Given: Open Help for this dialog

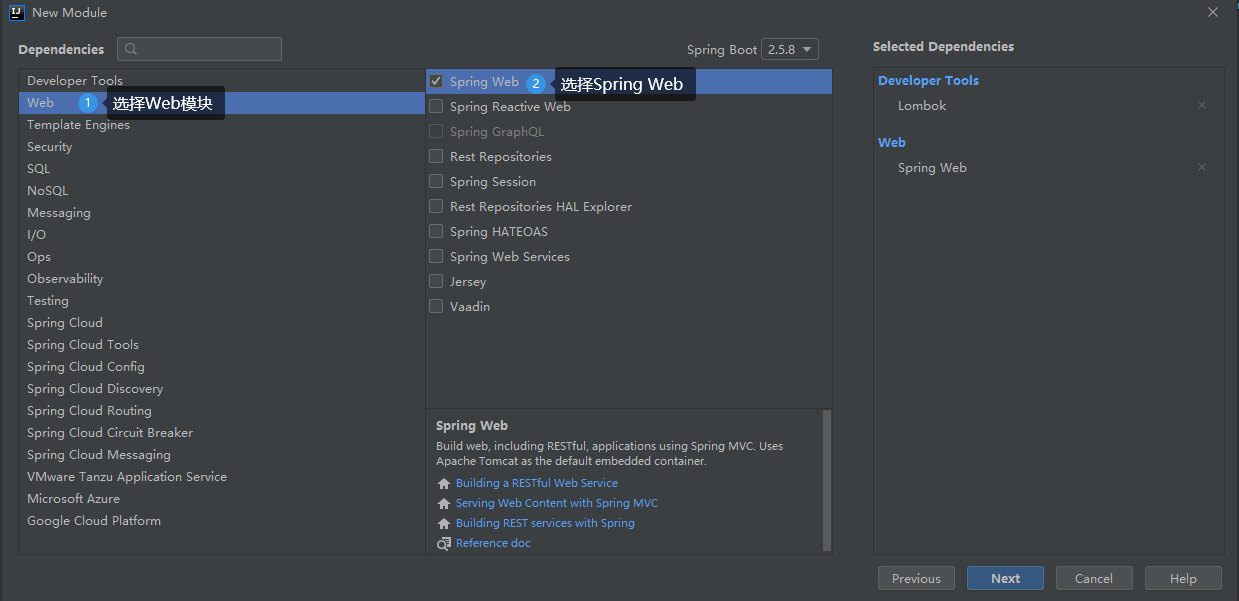Looking at the screenshot, I should click(1183, 578).
